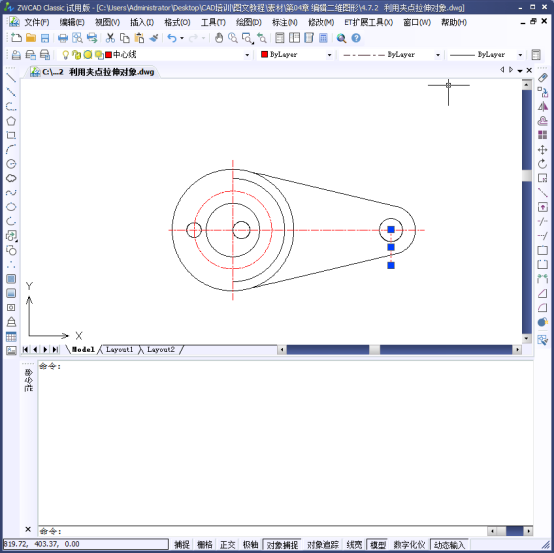Select the Move tool in modify toolbar
Viewport: 554px width, 553px height.
543,149
